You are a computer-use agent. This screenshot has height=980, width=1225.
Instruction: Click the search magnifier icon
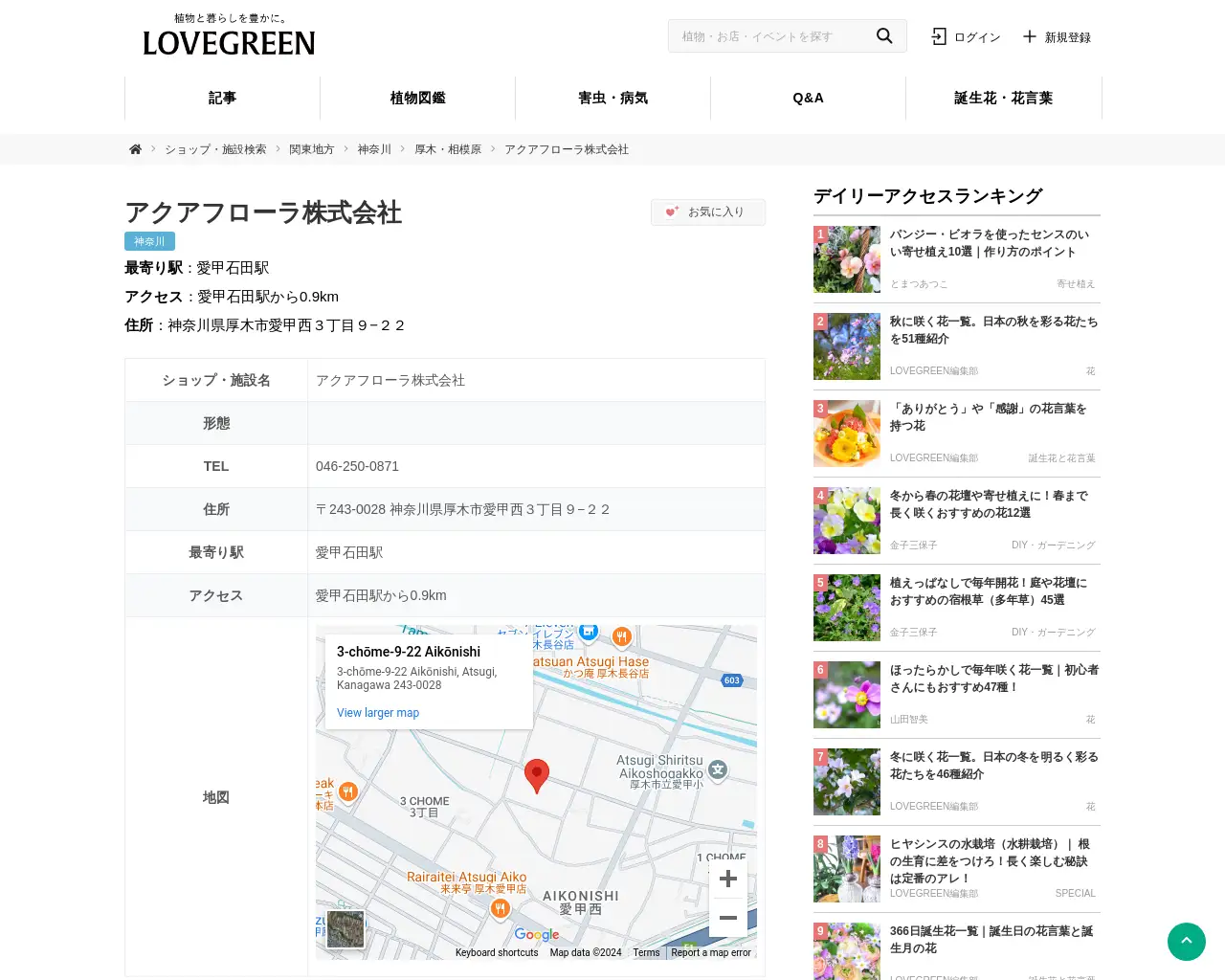[x=883, y=35]
